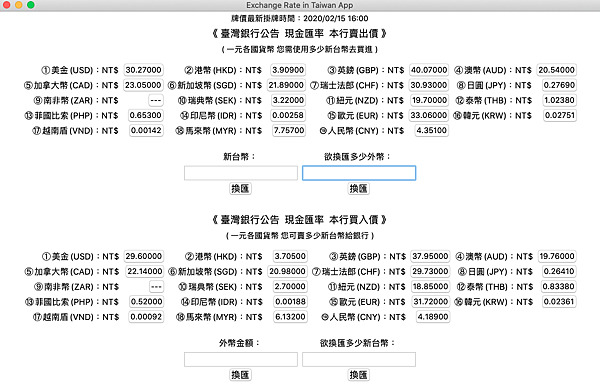Viewport: 600px width, 392px height.
Task: Select the SGD buying rate 20.98000
Action: tap(287, 271)
